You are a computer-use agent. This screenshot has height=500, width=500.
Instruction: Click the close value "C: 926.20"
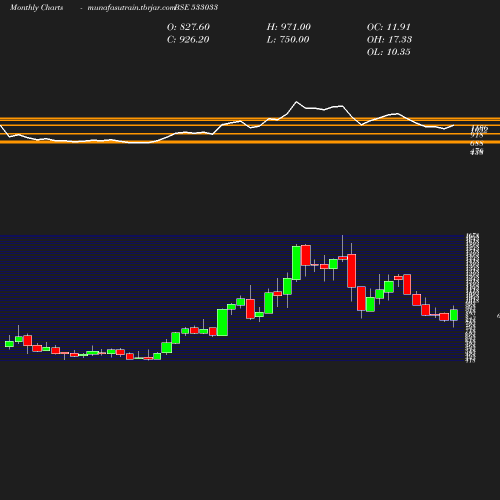click(x=188, y=40)
